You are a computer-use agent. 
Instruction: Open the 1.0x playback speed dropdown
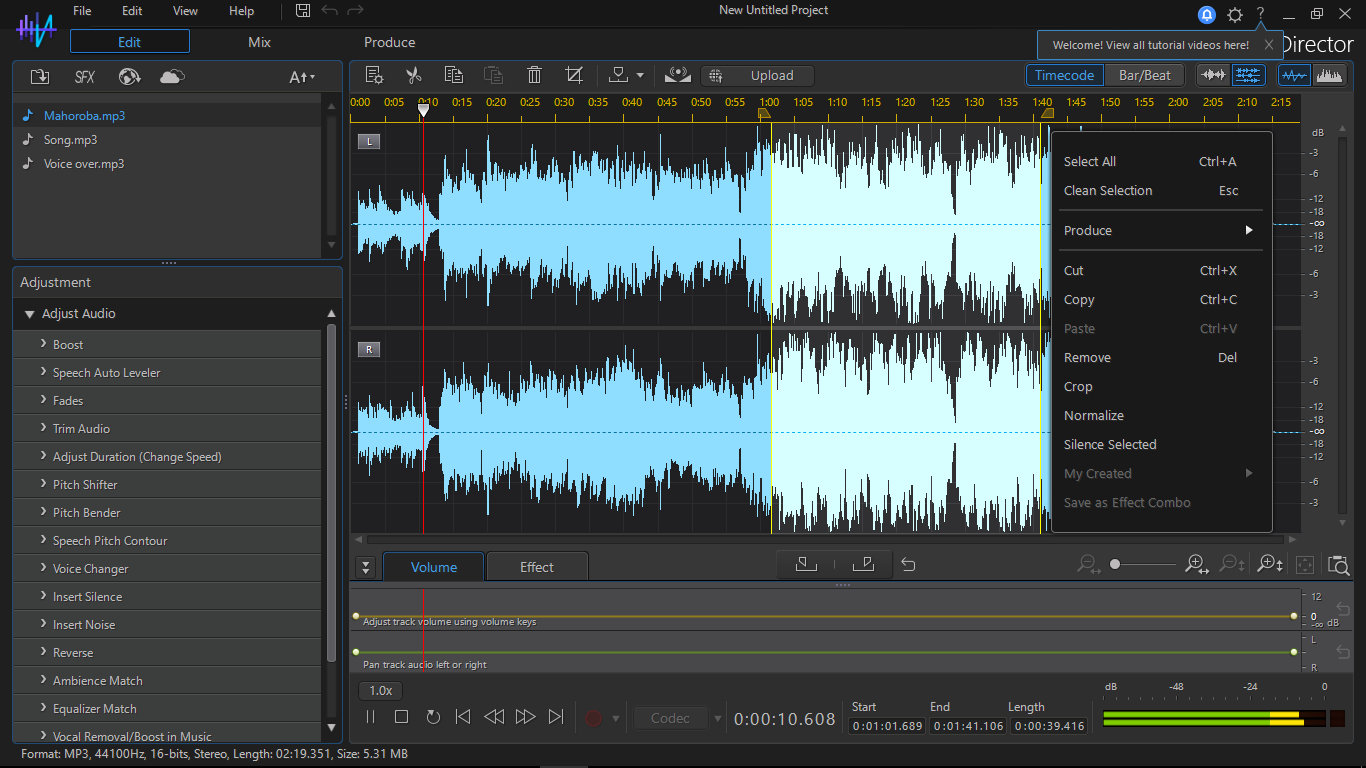click(x=381, y=691)
